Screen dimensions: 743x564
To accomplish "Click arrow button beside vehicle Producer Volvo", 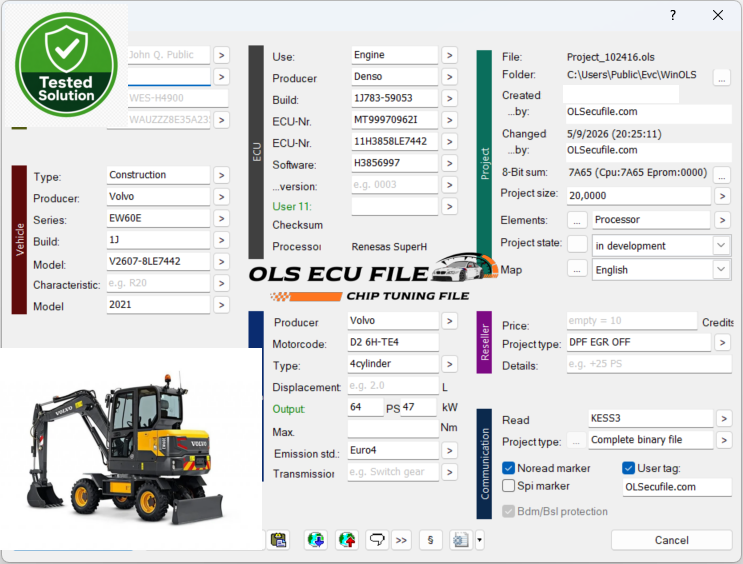I will coord(221,197).
